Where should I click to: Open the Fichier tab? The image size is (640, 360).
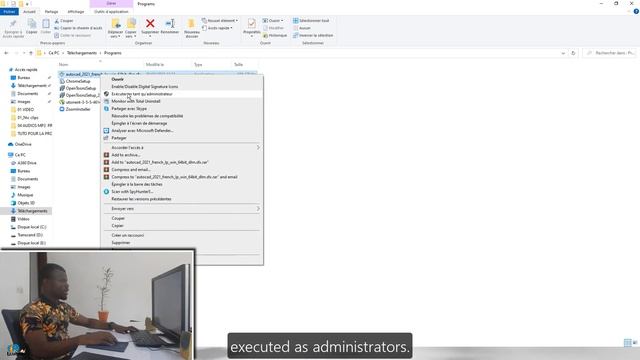pos(9,12)
